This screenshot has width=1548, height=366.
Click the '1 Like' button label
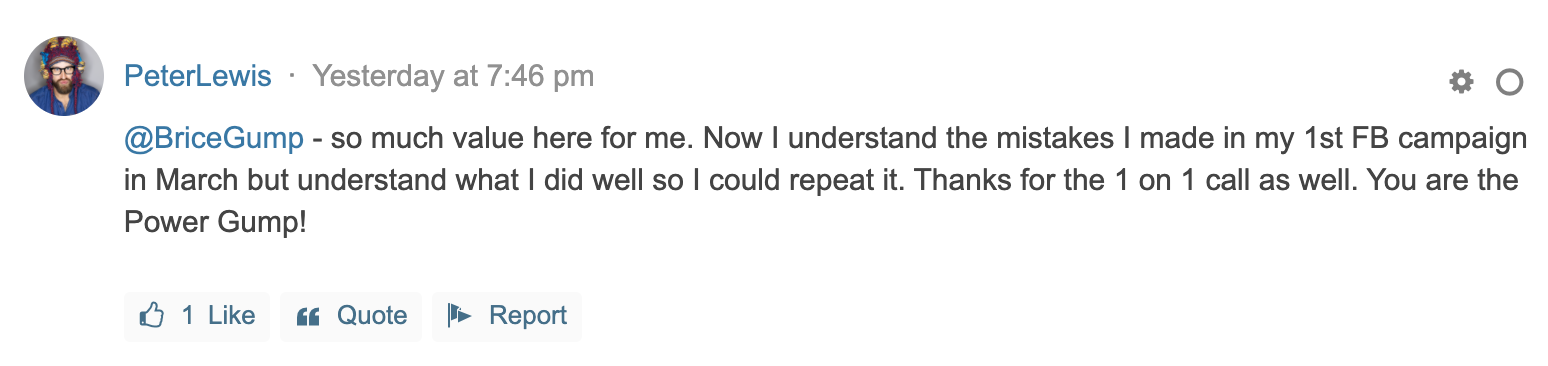point(218,316)
